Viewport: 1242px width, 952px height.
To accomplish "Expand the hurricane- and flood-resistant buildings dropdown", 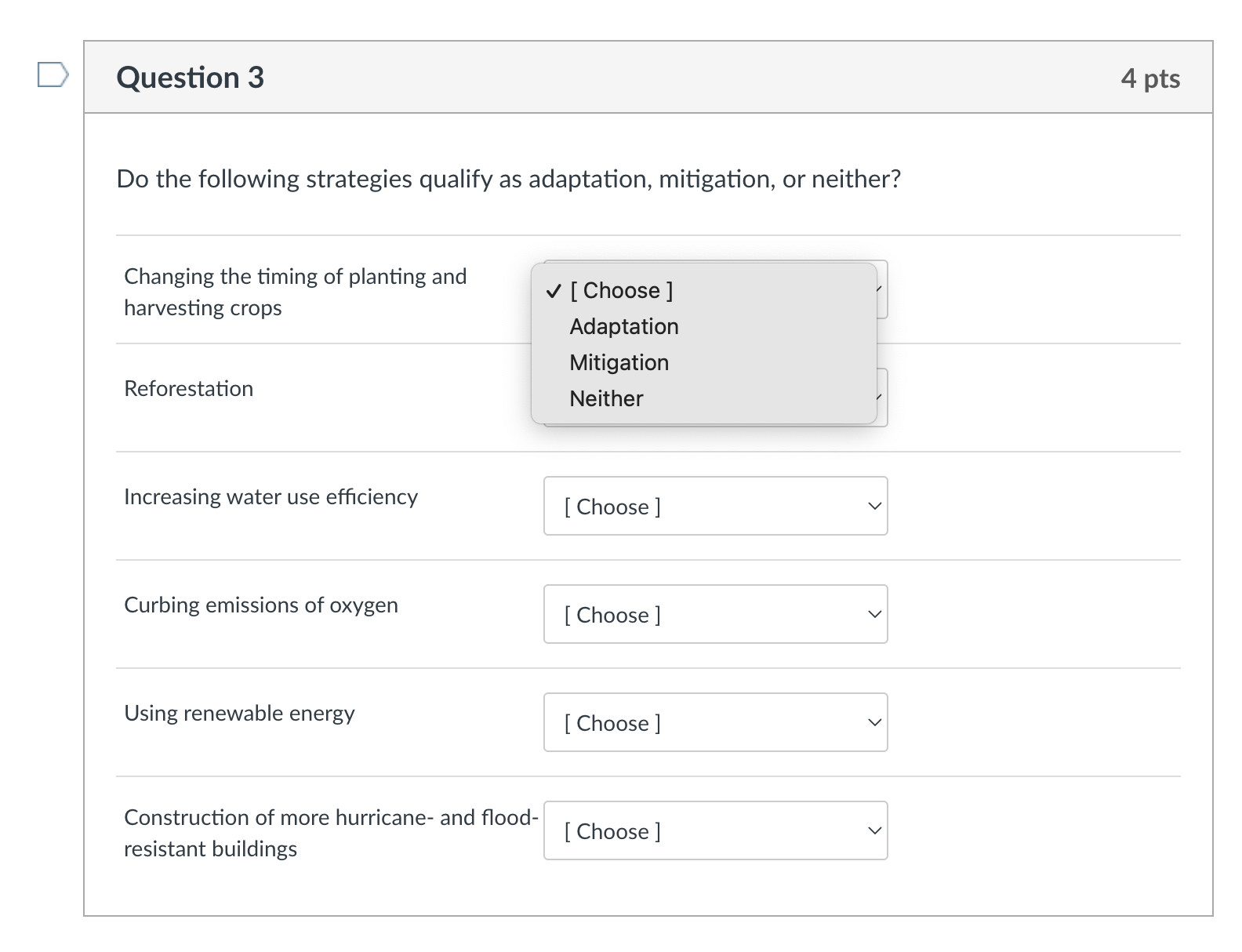I will (715, 831).
